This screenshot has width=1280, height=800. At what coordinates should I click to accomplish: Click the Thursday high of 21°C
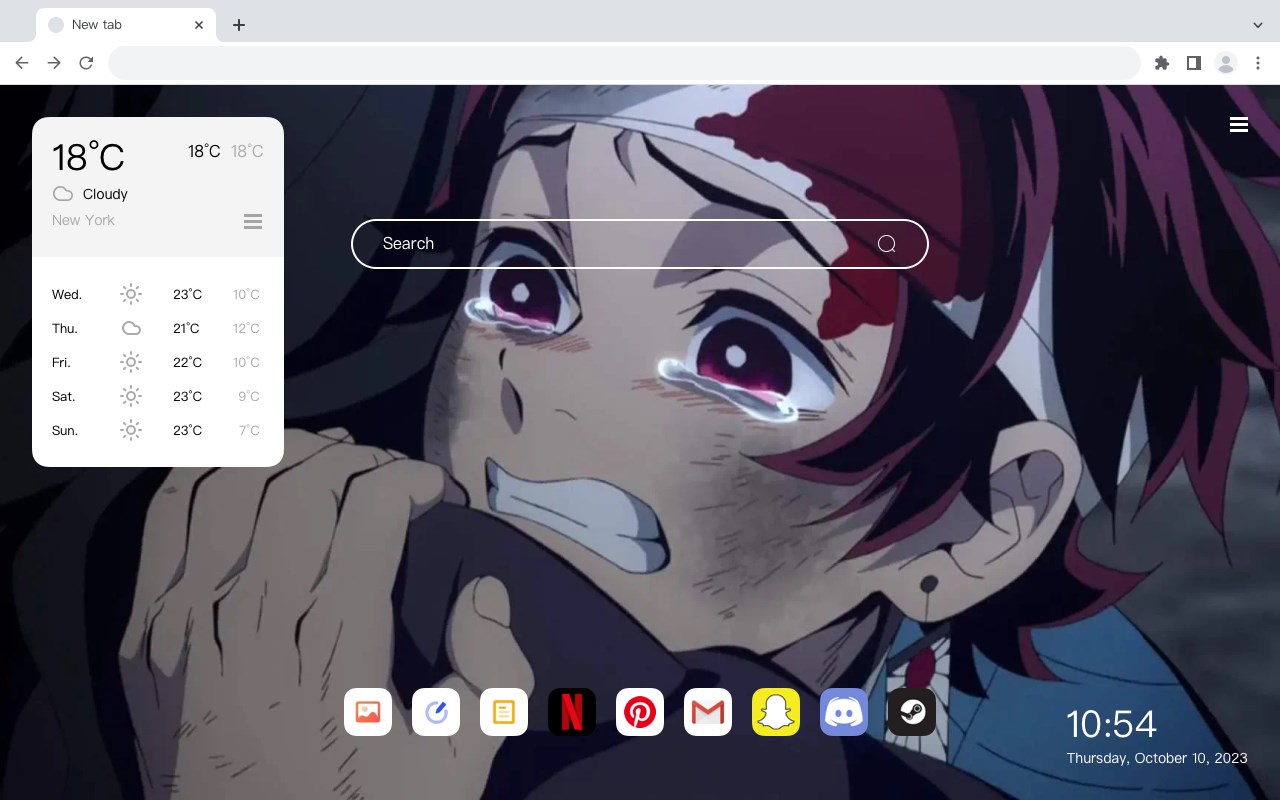tap(186, 328)
